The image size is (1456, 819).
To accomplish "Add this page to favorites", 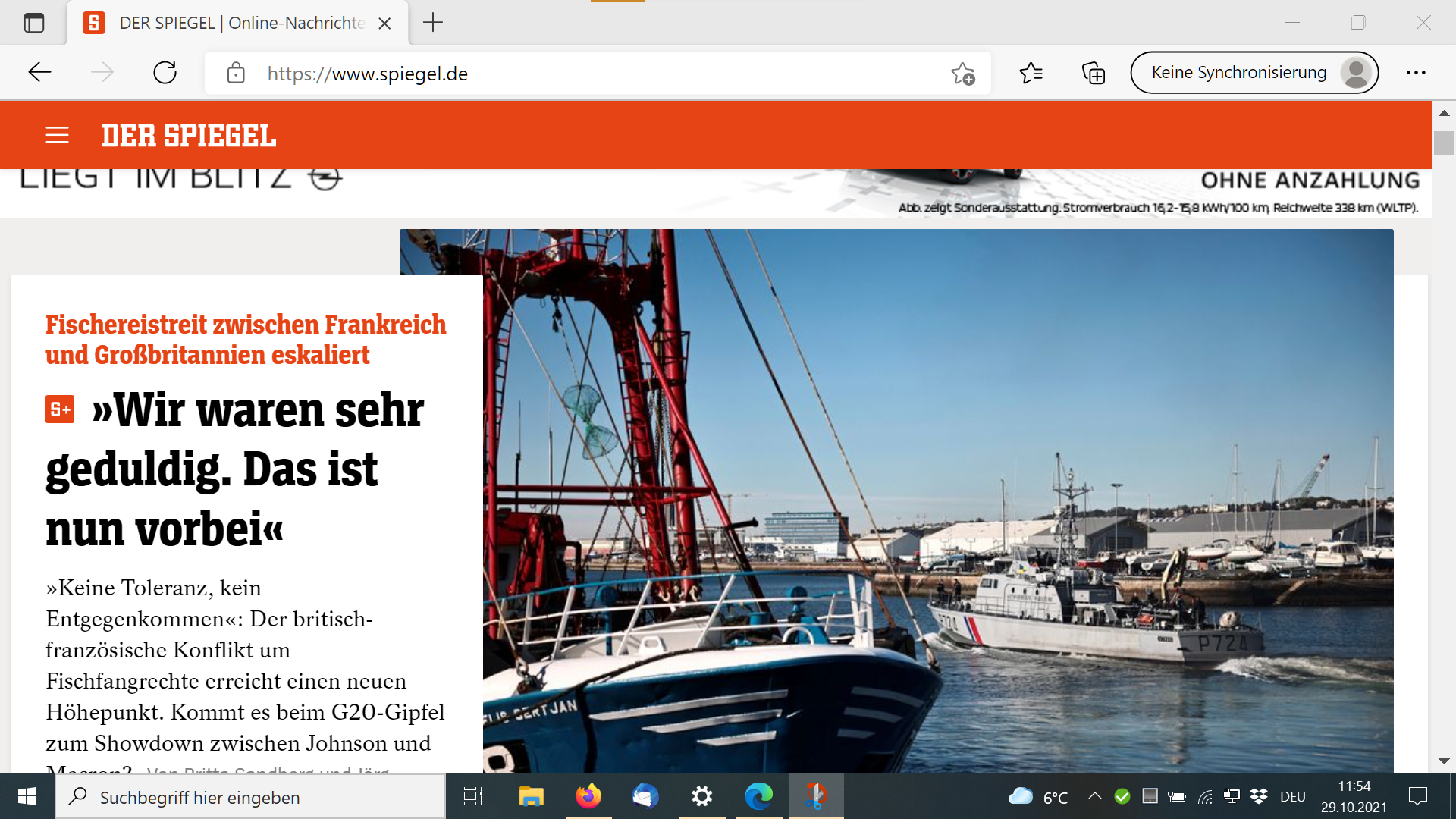I will point(962,74).
